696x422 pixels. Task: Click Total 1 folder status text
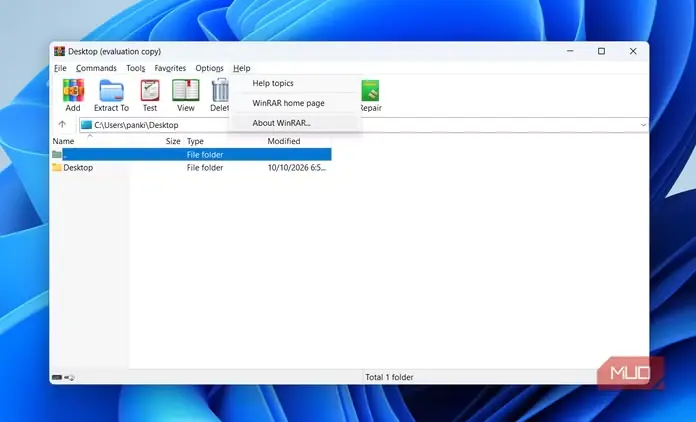pyautogui.click(x=389, y=377)
